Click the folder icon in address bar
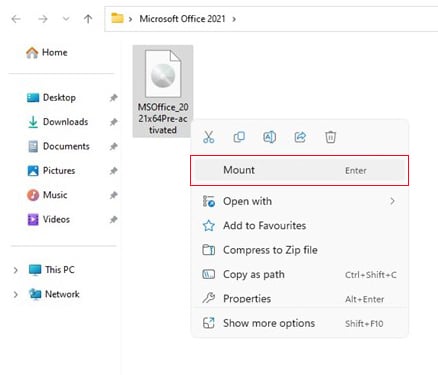438x375 pixels. 117,18
